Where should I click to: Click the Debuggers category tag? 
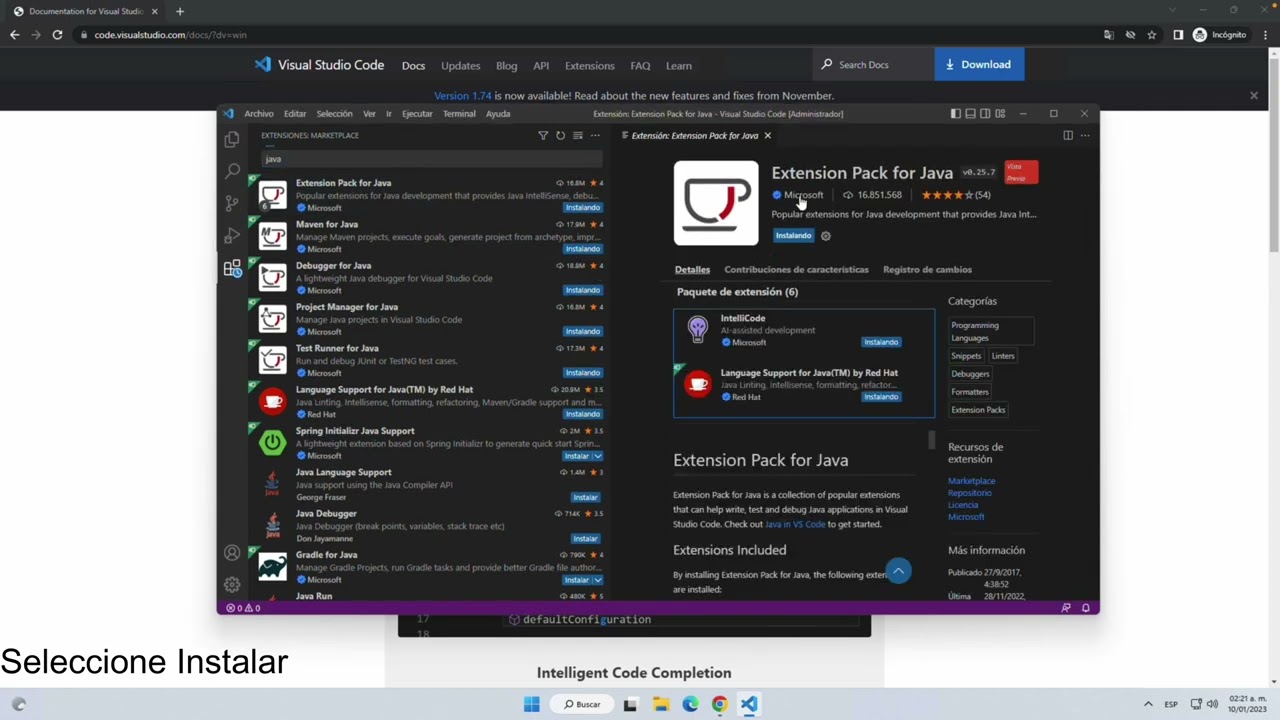[970, 374]
